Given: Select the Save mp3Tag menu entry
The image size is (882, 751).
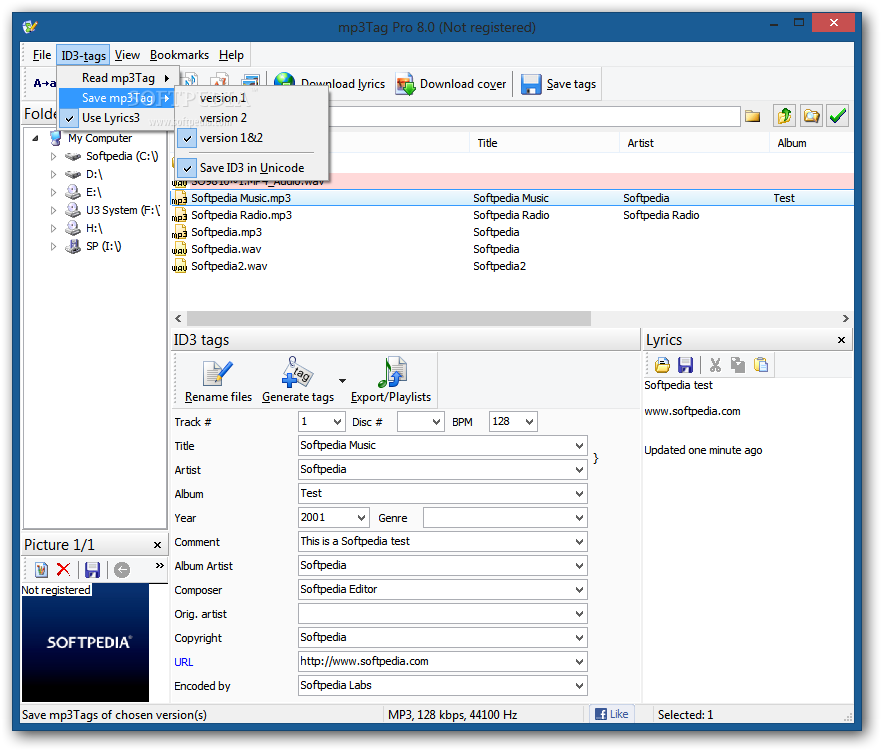Looking at the screenshot, I should [x=116, y=98].
